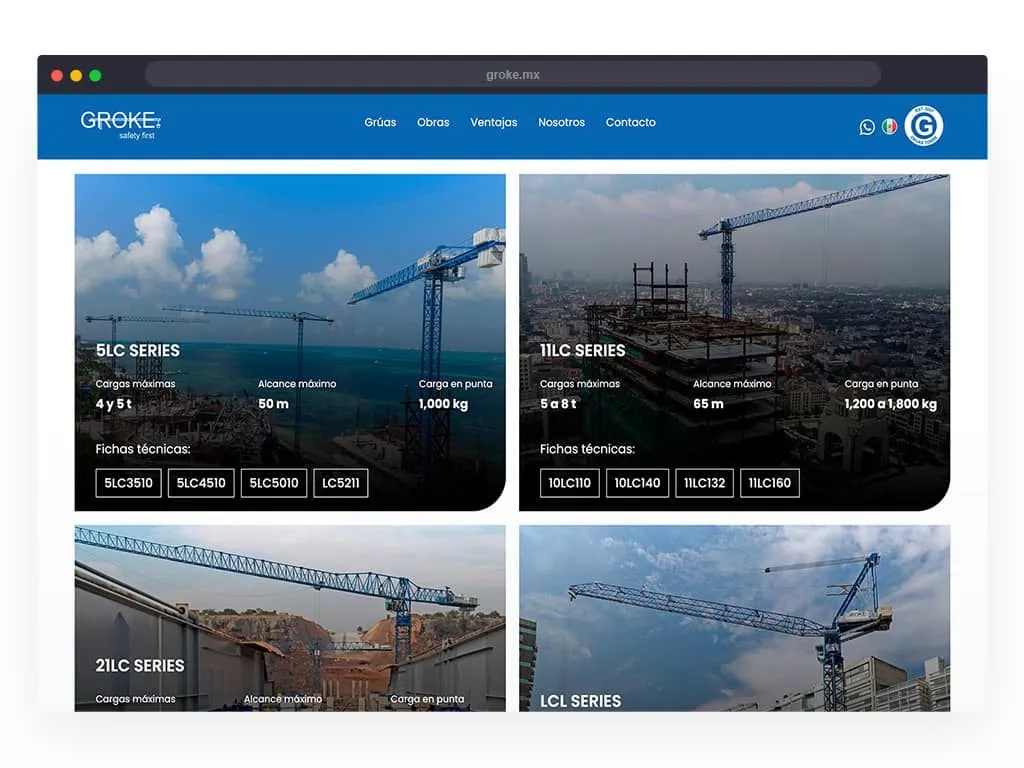Viewport: 1024px width, 768px height.
Task: Open the 11LC160 technical sheet
Action: tap(770, 483)
